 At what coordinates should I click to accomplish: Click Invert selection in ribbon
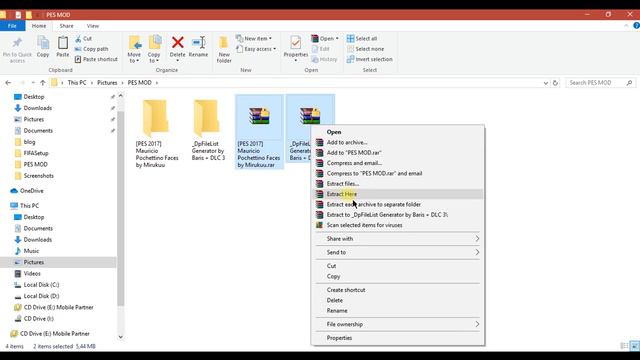click(370, 59)
